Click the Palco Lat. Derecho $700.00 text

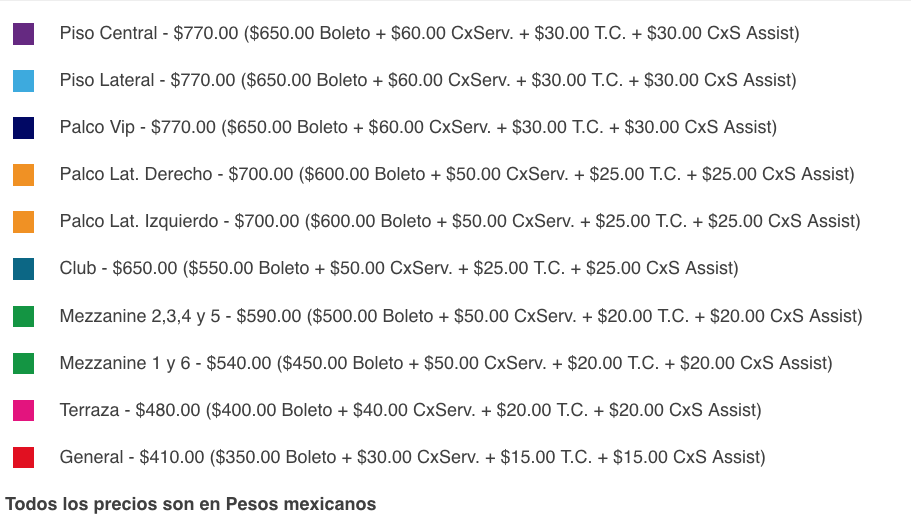coord(457,174)
